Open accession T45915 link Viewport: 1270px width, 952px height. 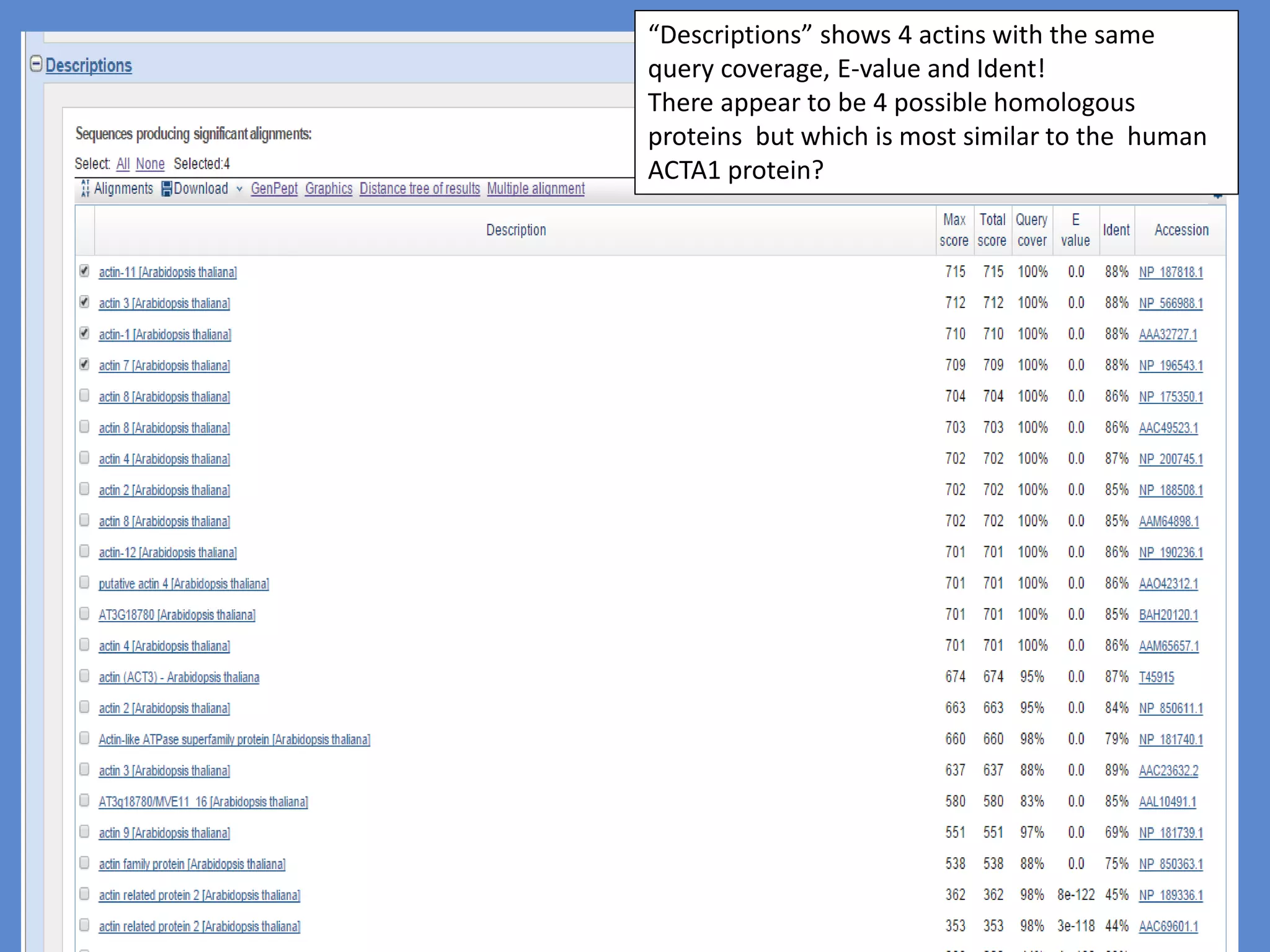[1157, 677]
